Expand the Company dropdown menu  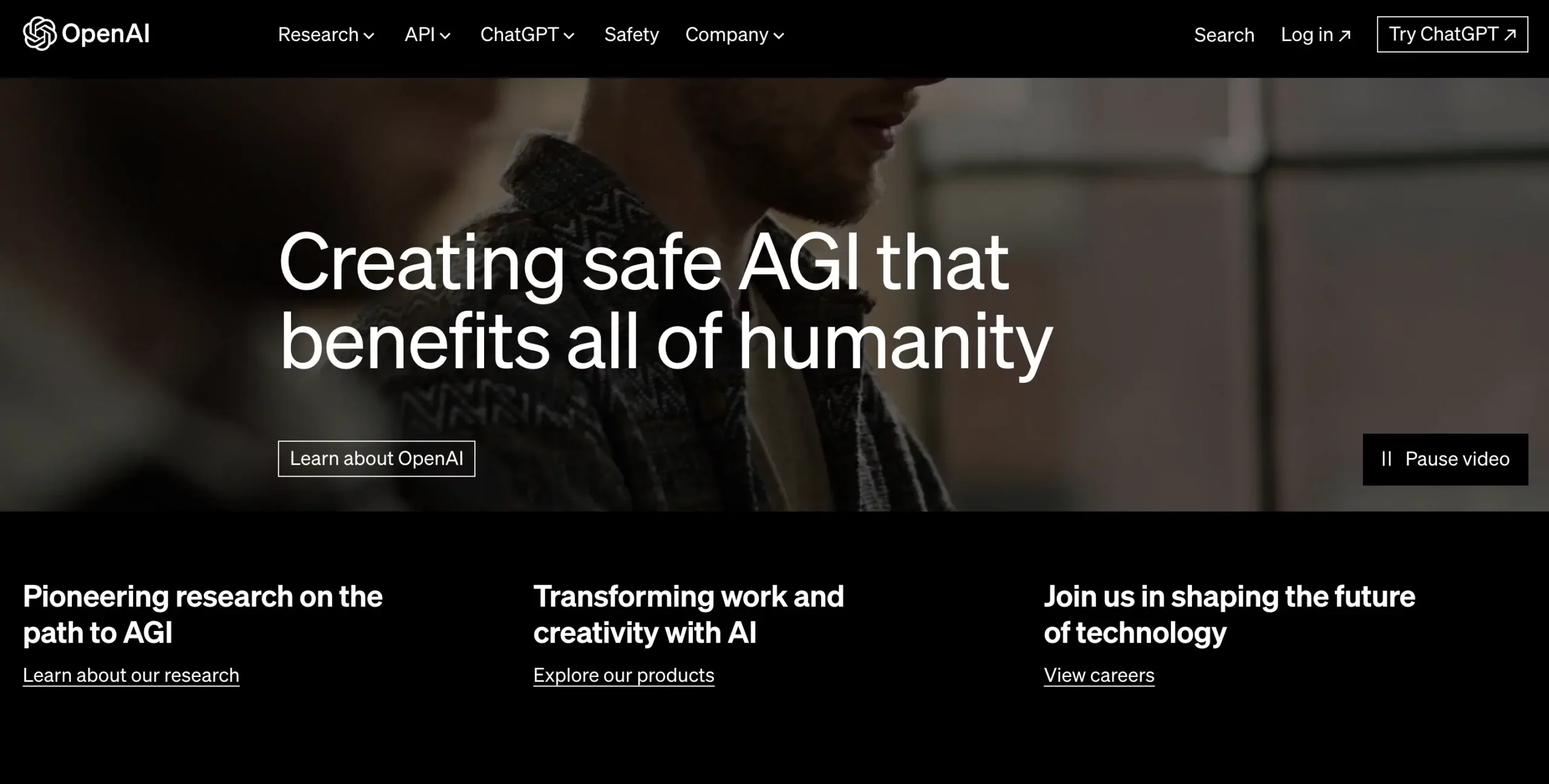pyautogui.click(x=735, y=34)
